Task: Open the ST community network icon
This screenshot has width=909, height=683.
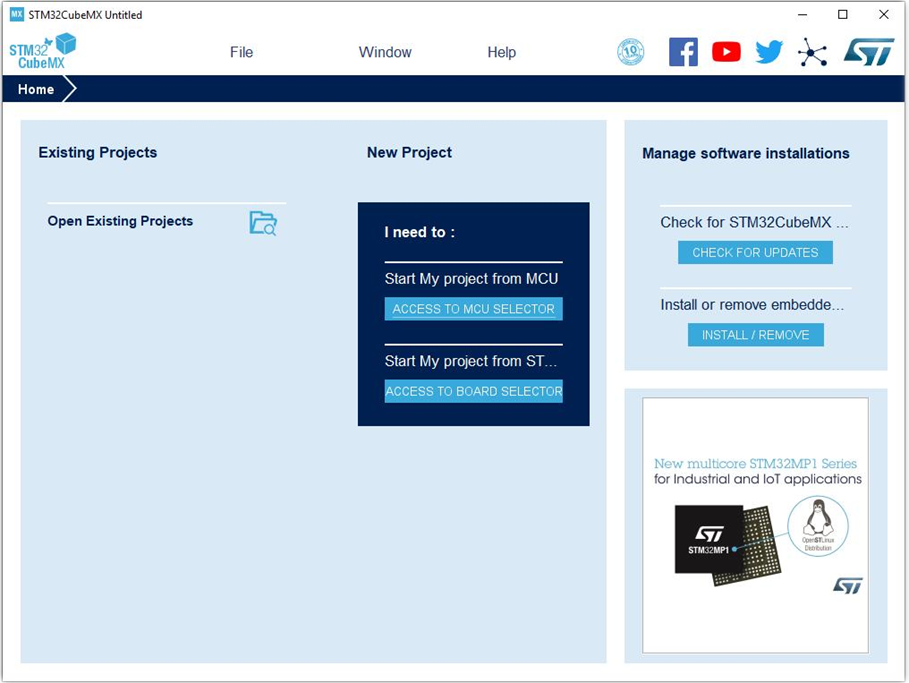Action: (x=812, y=53)
